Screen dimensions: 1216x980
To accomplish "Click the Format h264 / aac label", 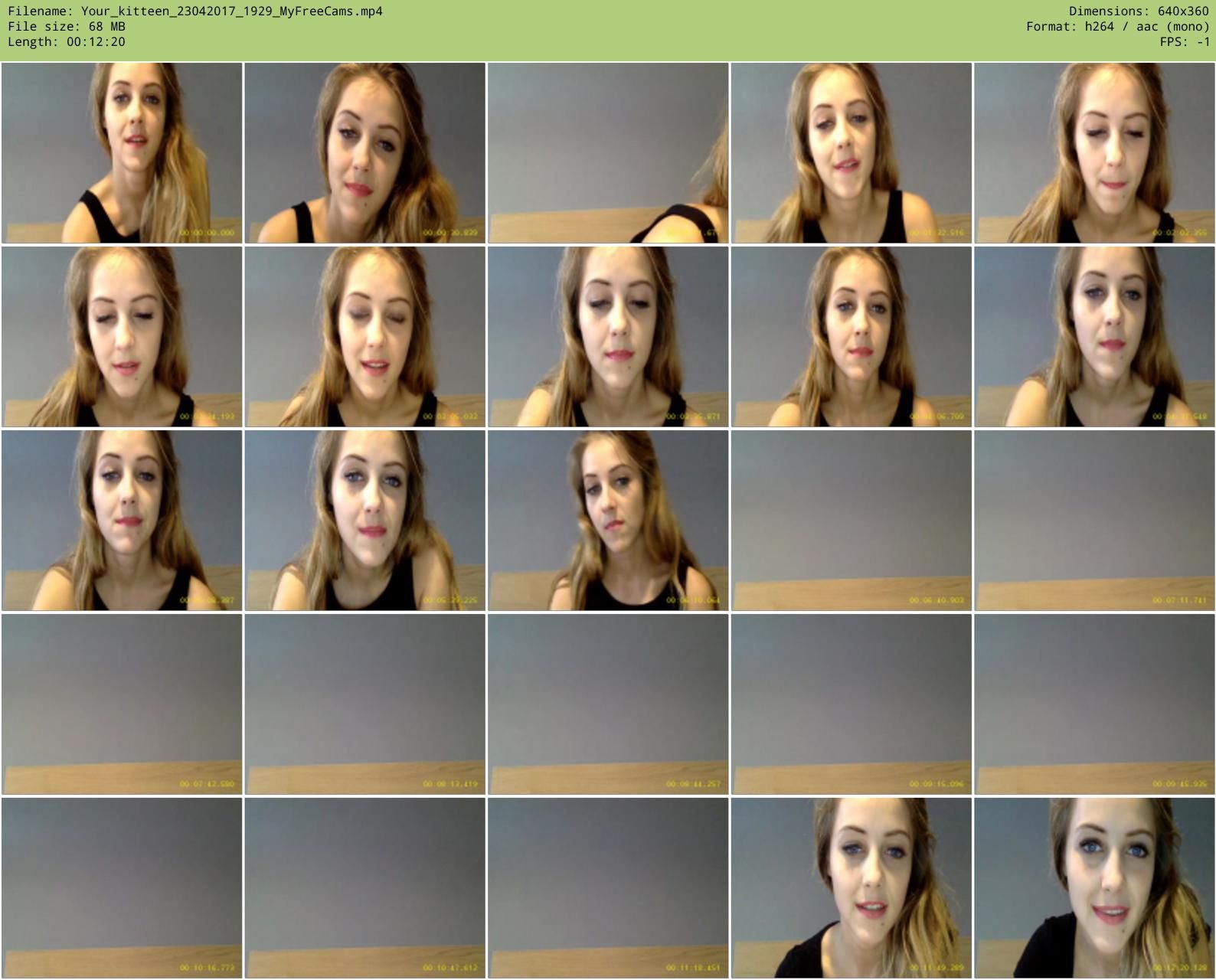I will 1117,27.
